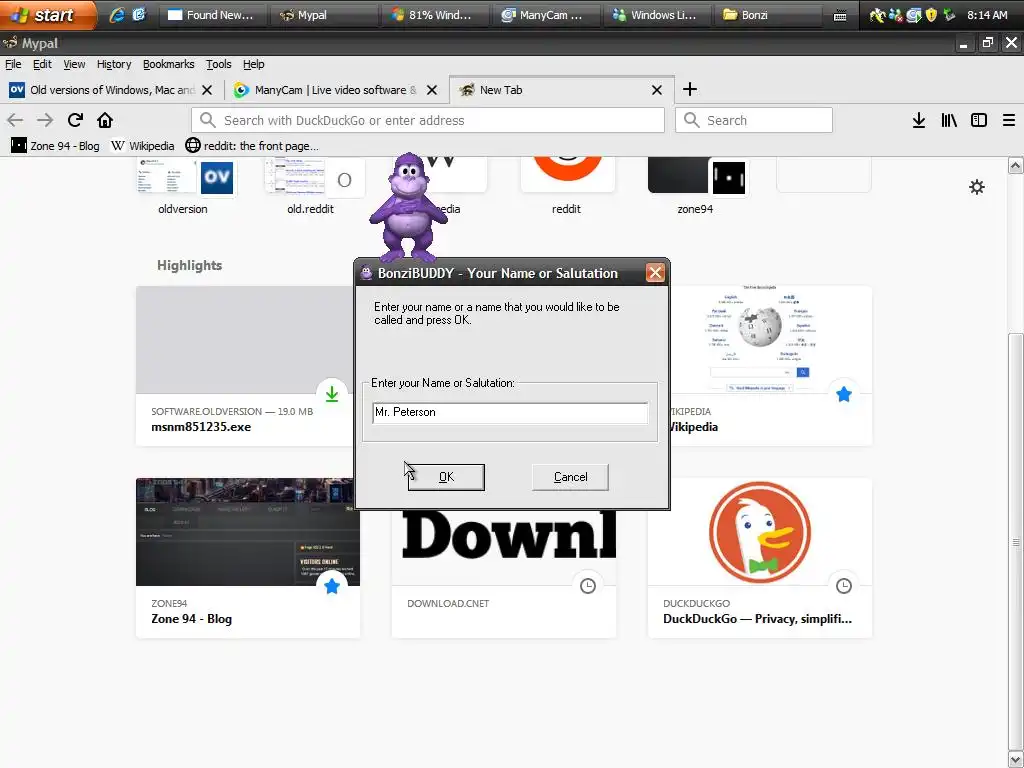Open the History menu
The image size is (1024, 768).
click(x=114, y=64)
